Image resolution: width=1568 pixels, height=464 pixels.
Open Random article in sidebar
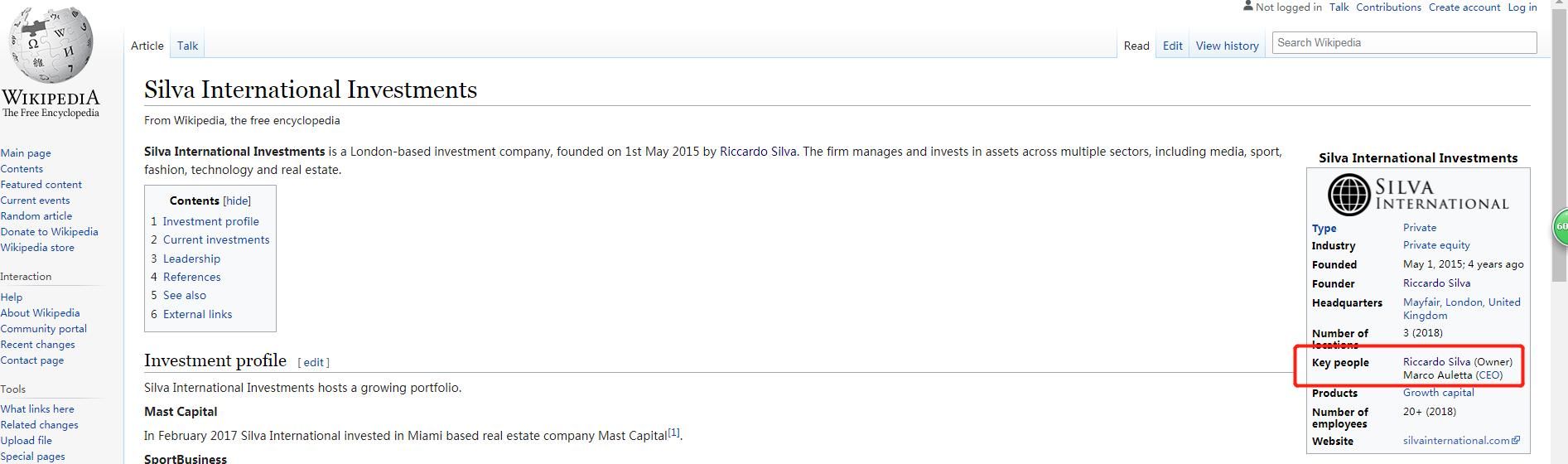36,216
